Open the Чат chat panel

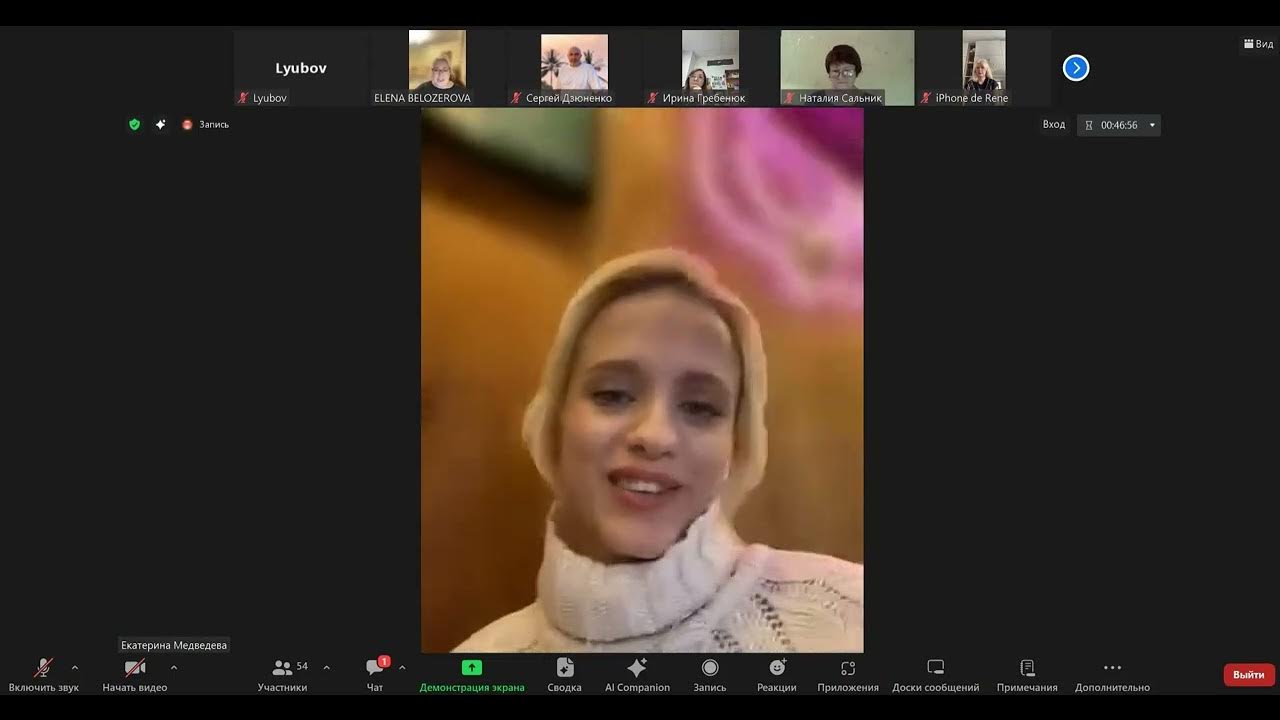pyautogui.click(x=375, y=675)
